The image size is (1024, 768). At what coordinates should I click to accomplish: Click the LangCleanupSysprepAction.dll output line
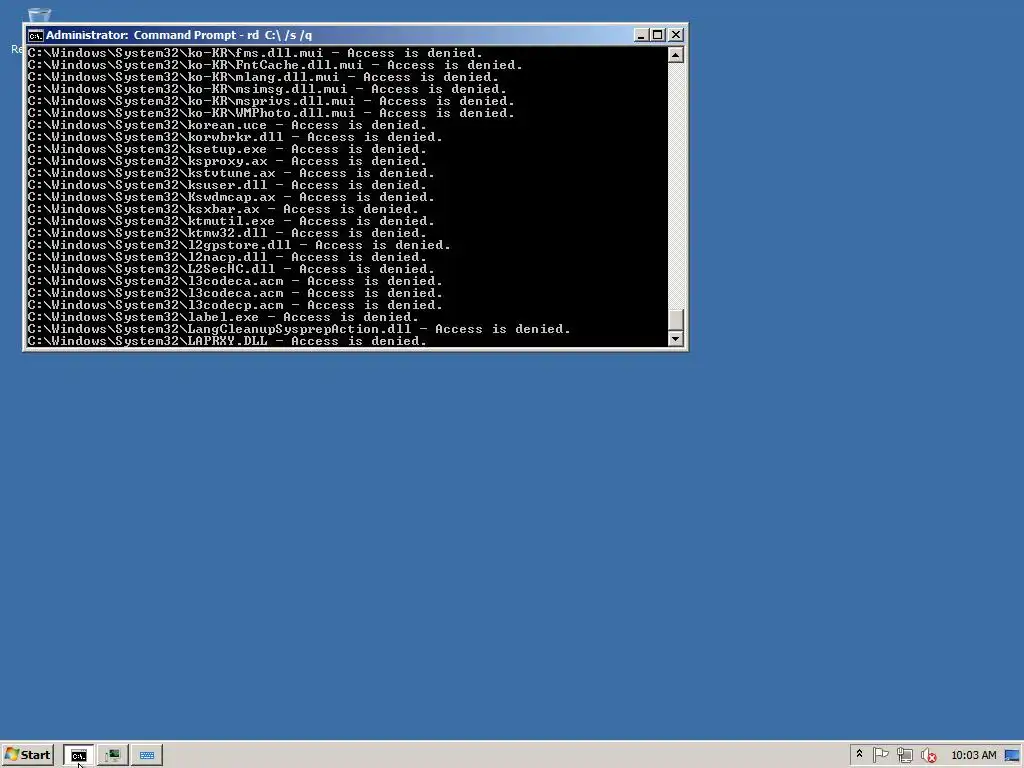coord(299,329)
